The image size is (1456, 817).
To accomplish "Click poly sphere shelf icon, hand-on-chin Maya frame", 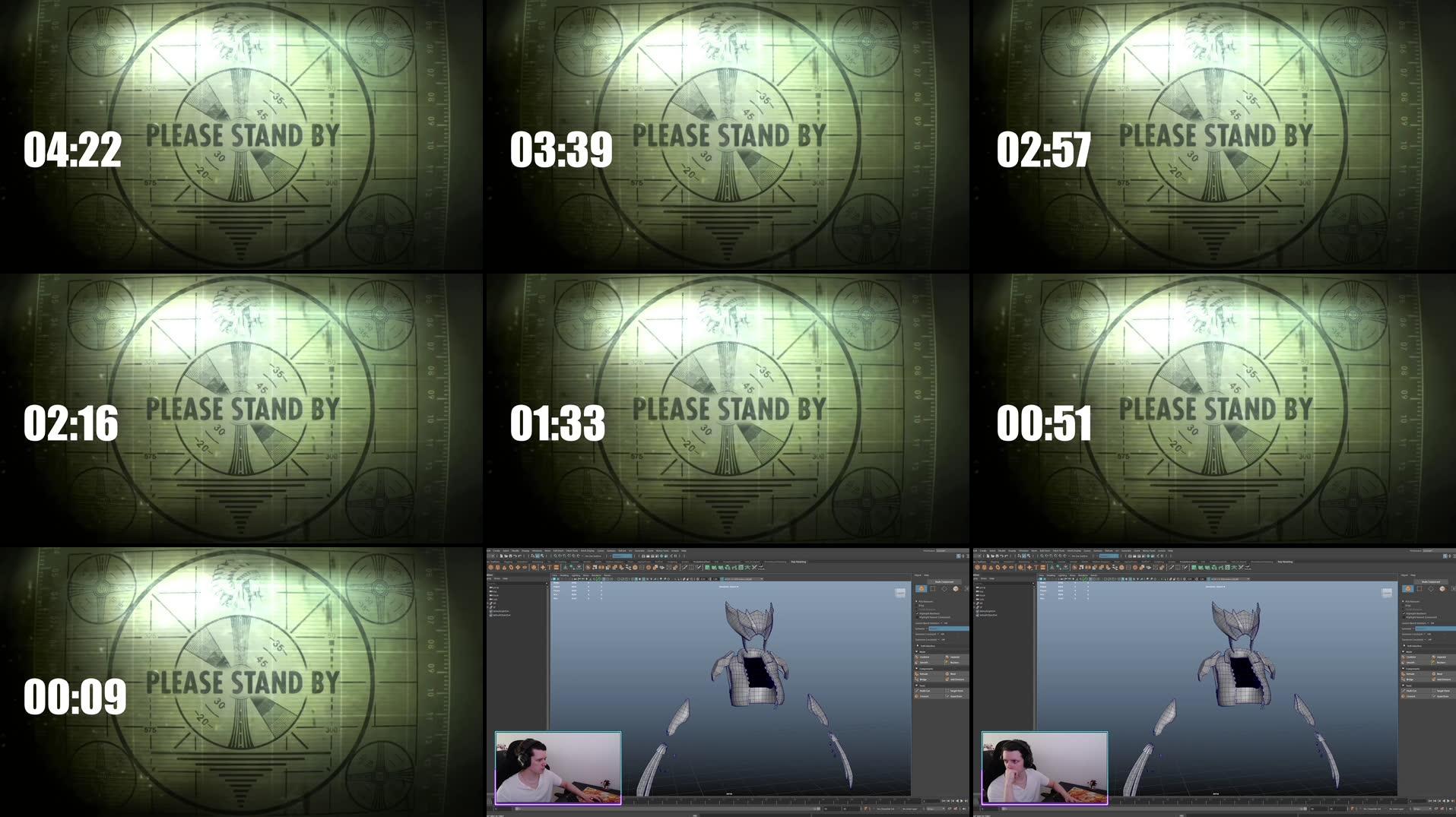I will pyautogui.click(x=978, y=567).
